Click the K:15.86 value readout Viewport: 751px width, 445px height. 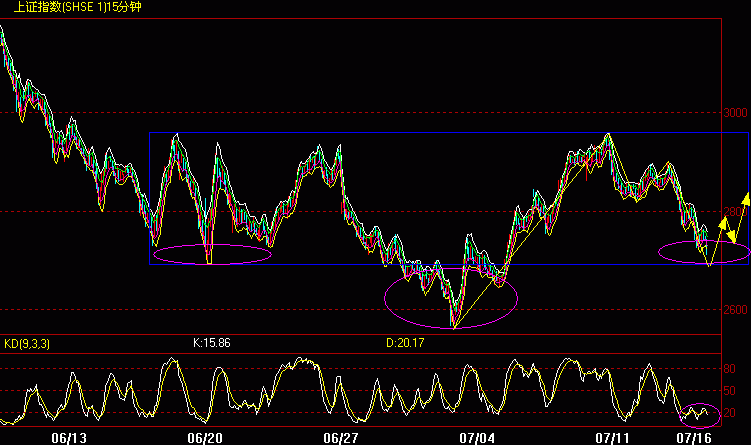coord(212,343)
